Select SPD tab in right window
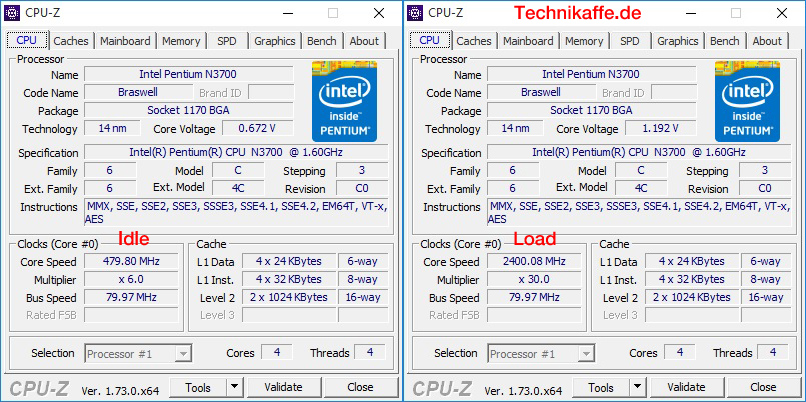The image size is (806, 402). (x=630, y=41)
